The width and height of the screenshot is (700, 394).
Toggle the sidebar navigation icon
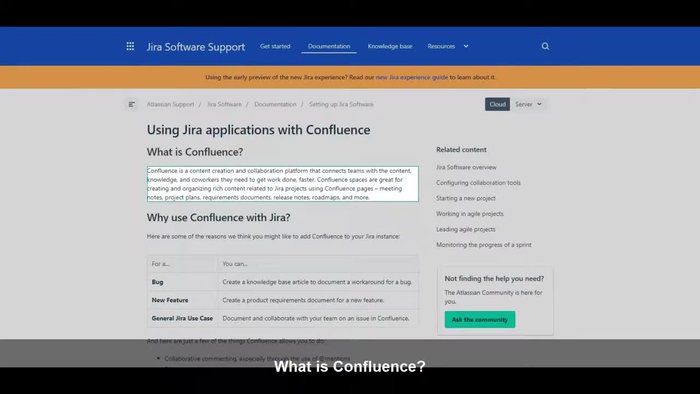[131, 104]
